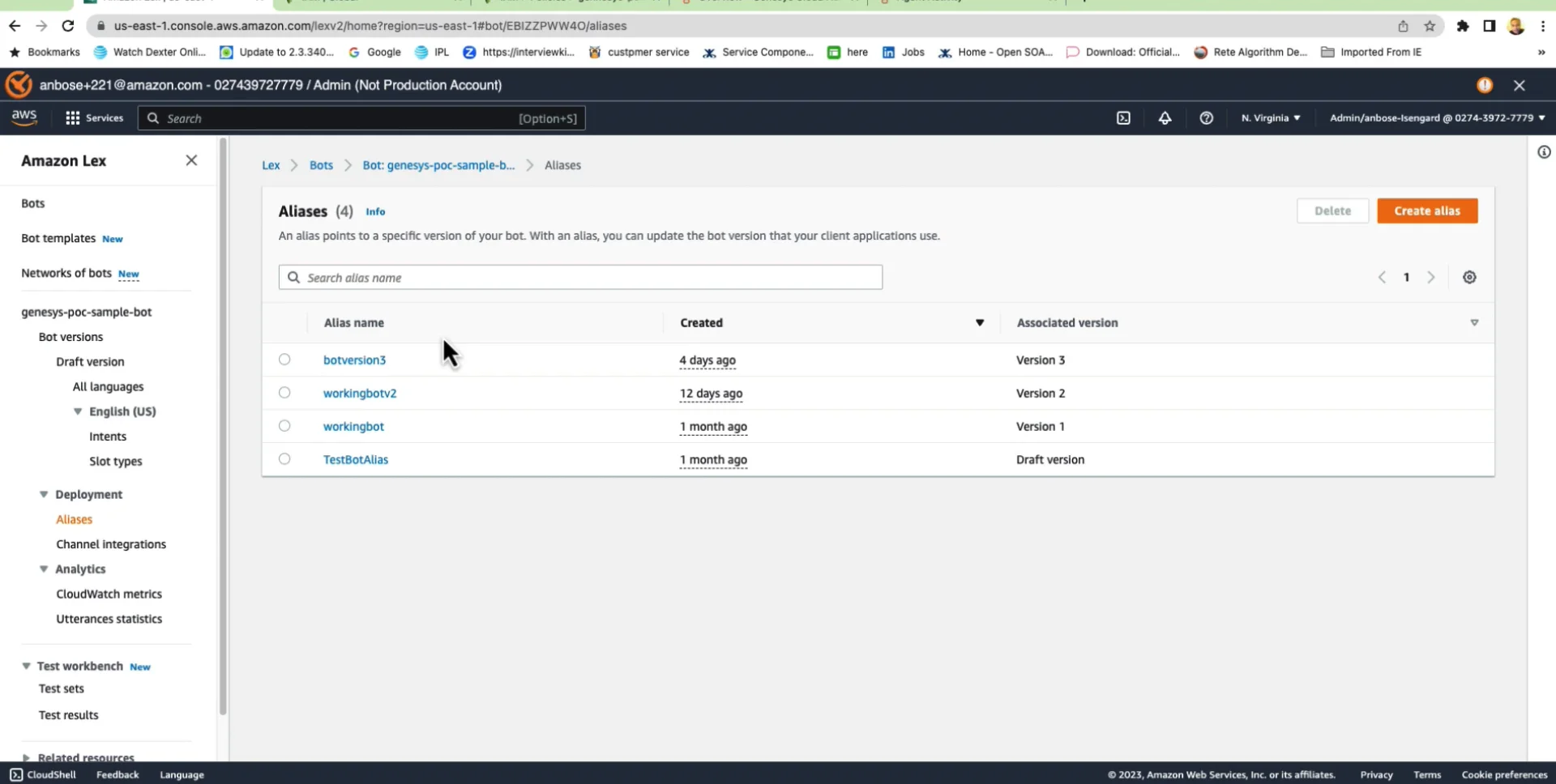1556x784 pixels.
Task: Switch to Utterances statistics in the sidebar
Action: coord(109,618)
